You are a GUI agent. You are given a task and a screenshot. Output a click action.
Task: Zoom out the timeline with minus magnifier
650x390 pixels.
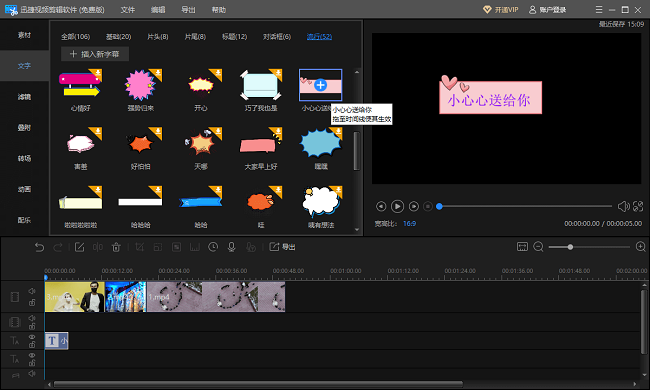(538, 247)
